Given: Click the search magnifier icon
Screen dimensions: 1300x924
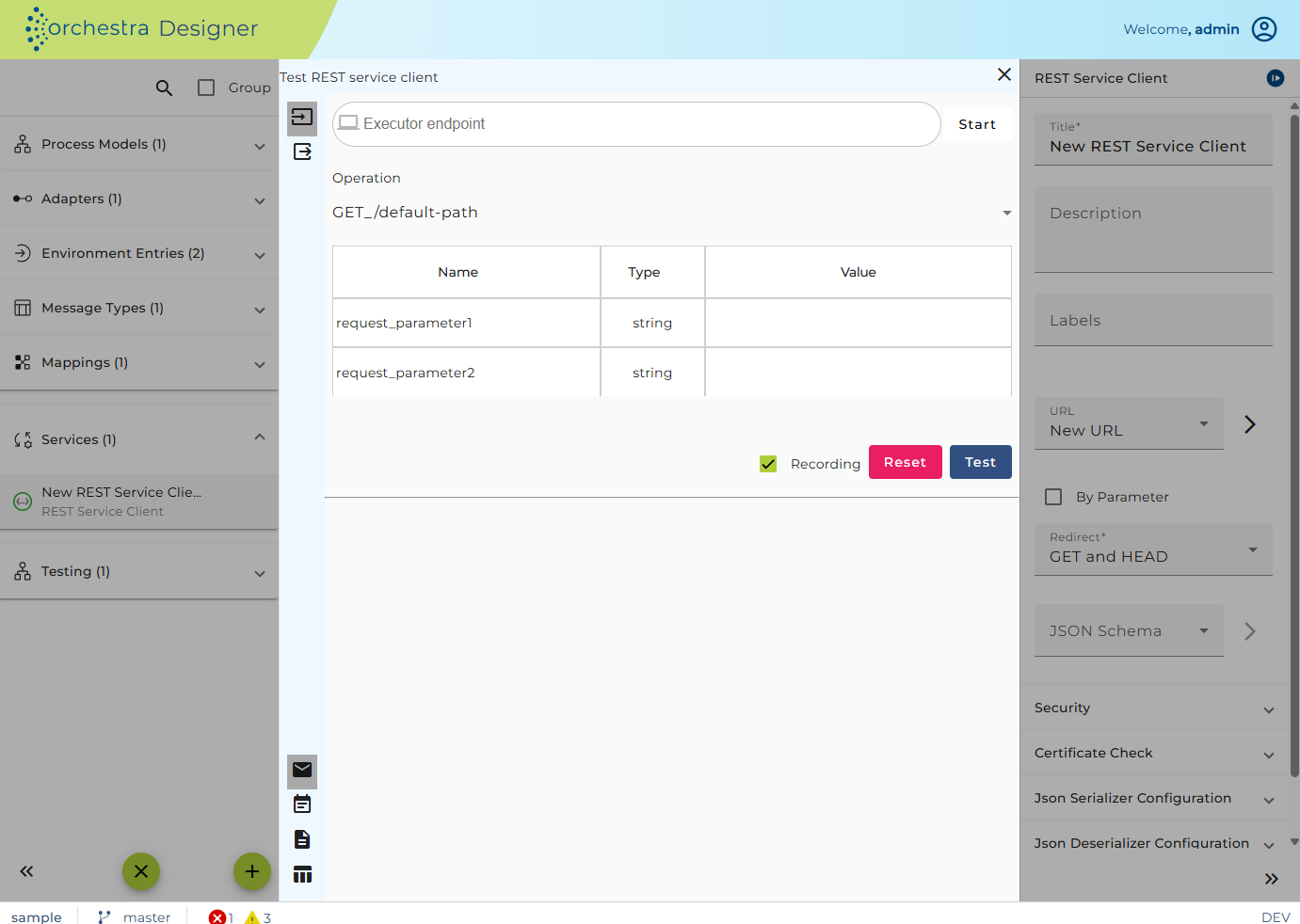Looking at the screenshot, I should point(164,88).
